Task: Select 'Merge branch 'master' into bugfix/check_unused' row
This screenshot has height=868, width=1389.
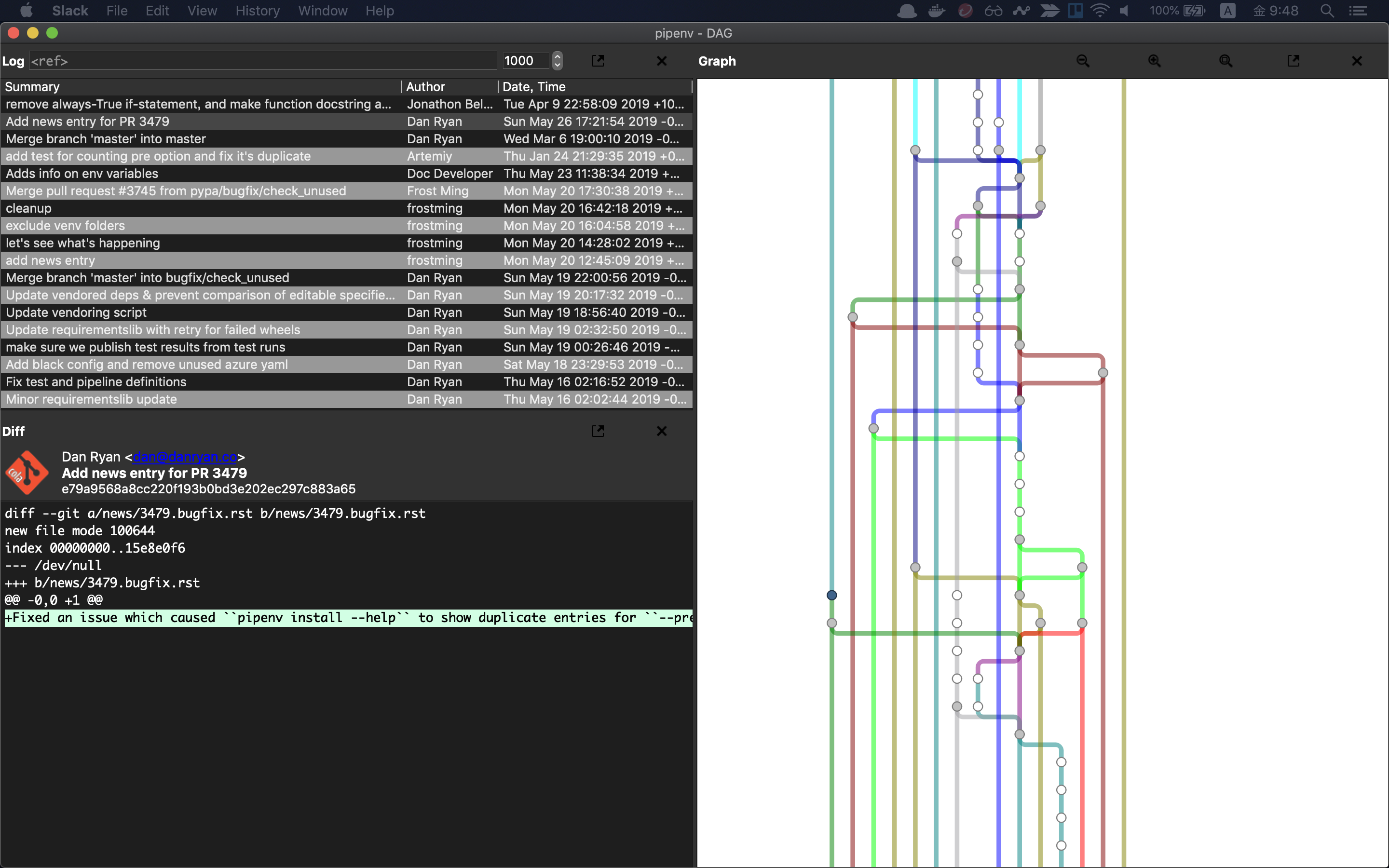Action: point(347,278)
